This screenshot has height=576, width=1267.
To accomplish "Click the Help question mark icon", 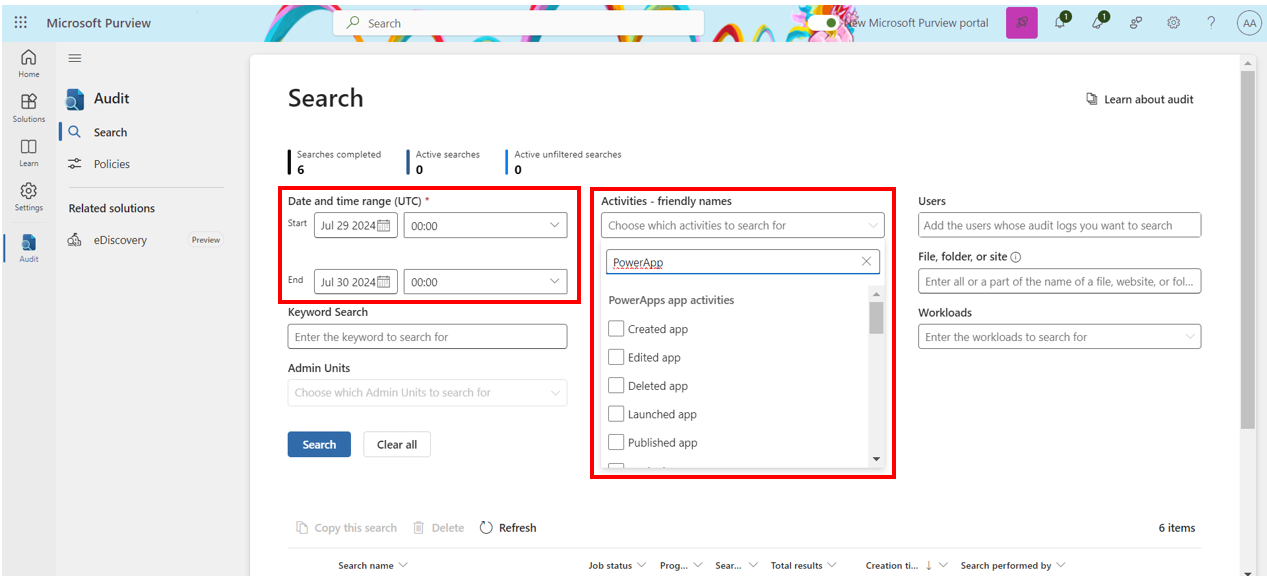I will point(1211,22).
